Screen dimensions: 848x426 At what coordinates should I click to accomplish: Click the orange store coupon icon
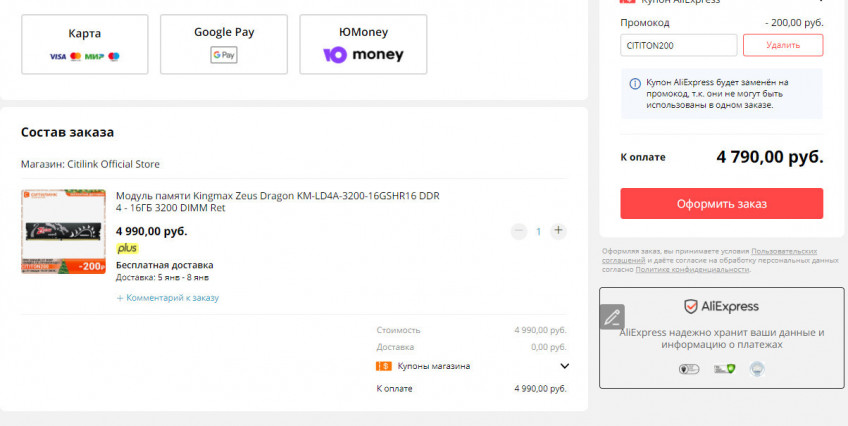(x=383, y=366)
